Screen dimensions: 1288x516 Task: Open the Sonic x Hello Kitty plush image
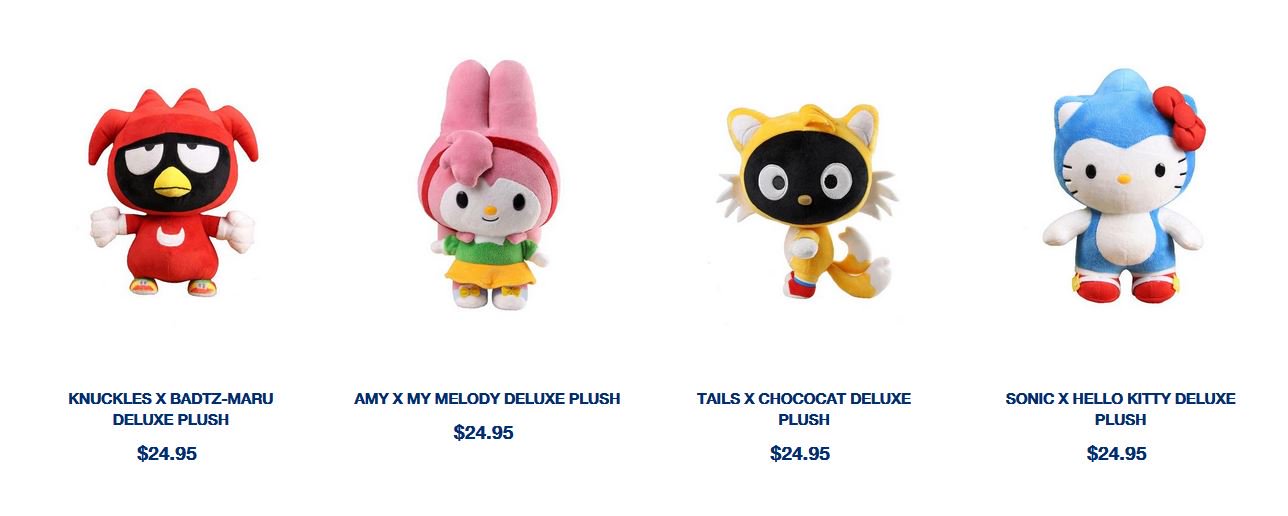coord(1123,185)
